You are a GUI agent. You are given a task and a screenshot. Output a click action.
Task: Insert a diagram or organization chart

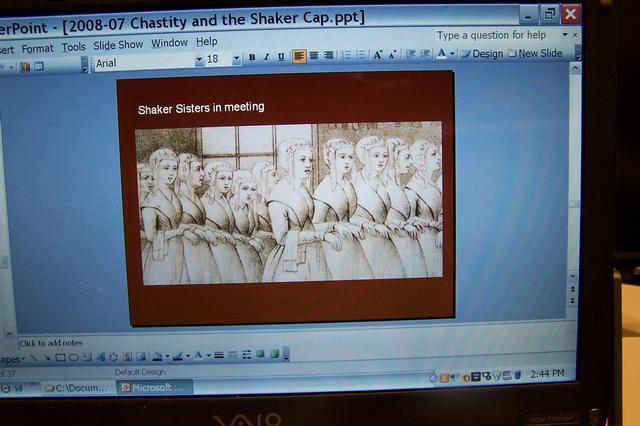pos(114,357)
